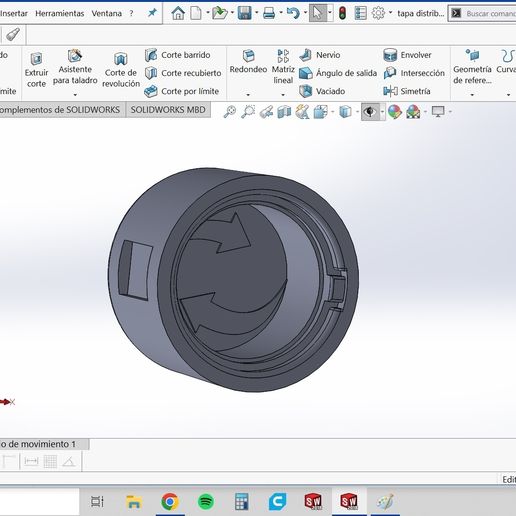Screen dimensions: 516x516
Task: Open the Ventana menu
Action: tap(106, 13)
